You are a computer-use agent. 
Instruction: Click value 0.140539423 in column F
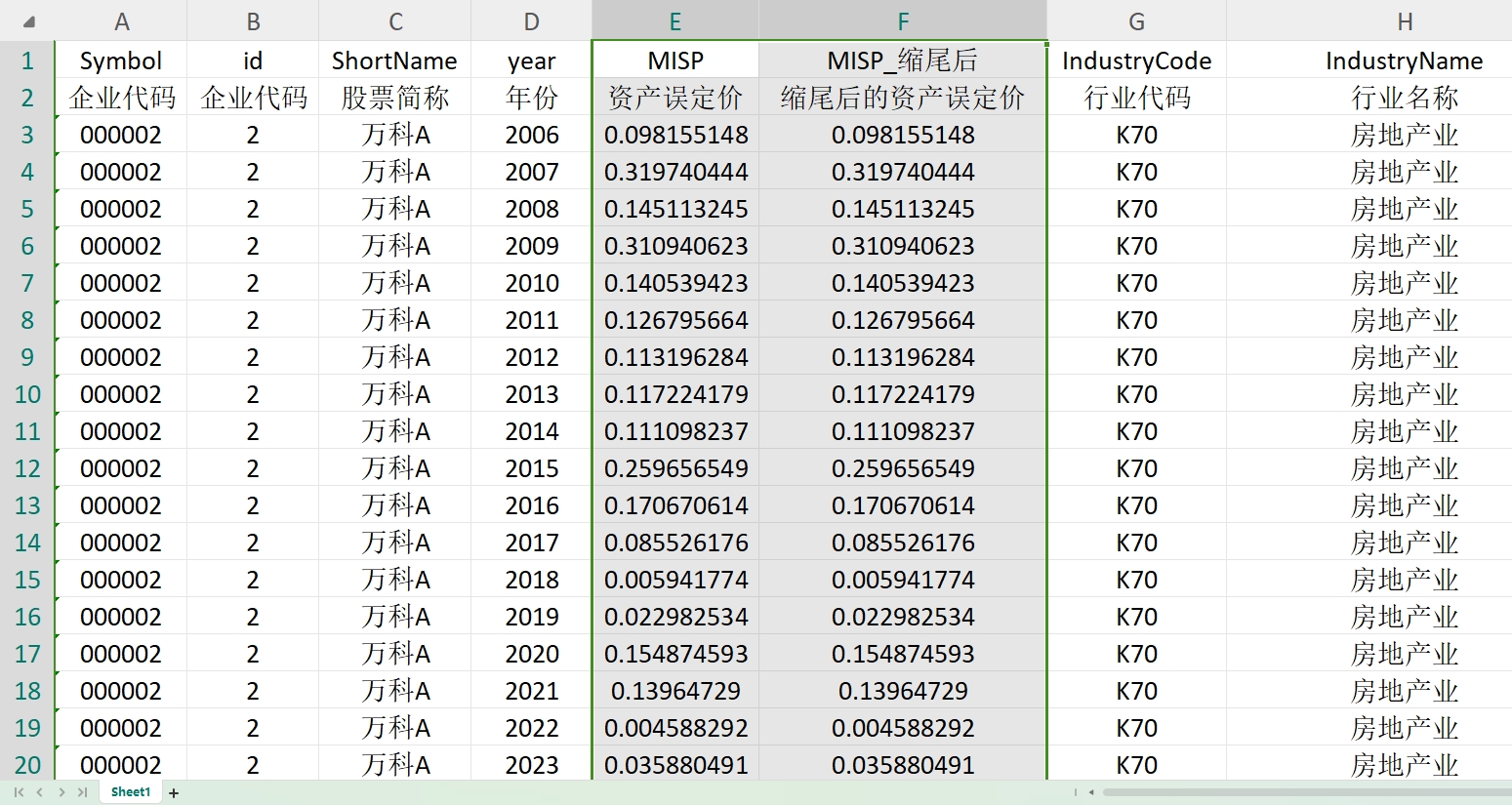point(903,283)
